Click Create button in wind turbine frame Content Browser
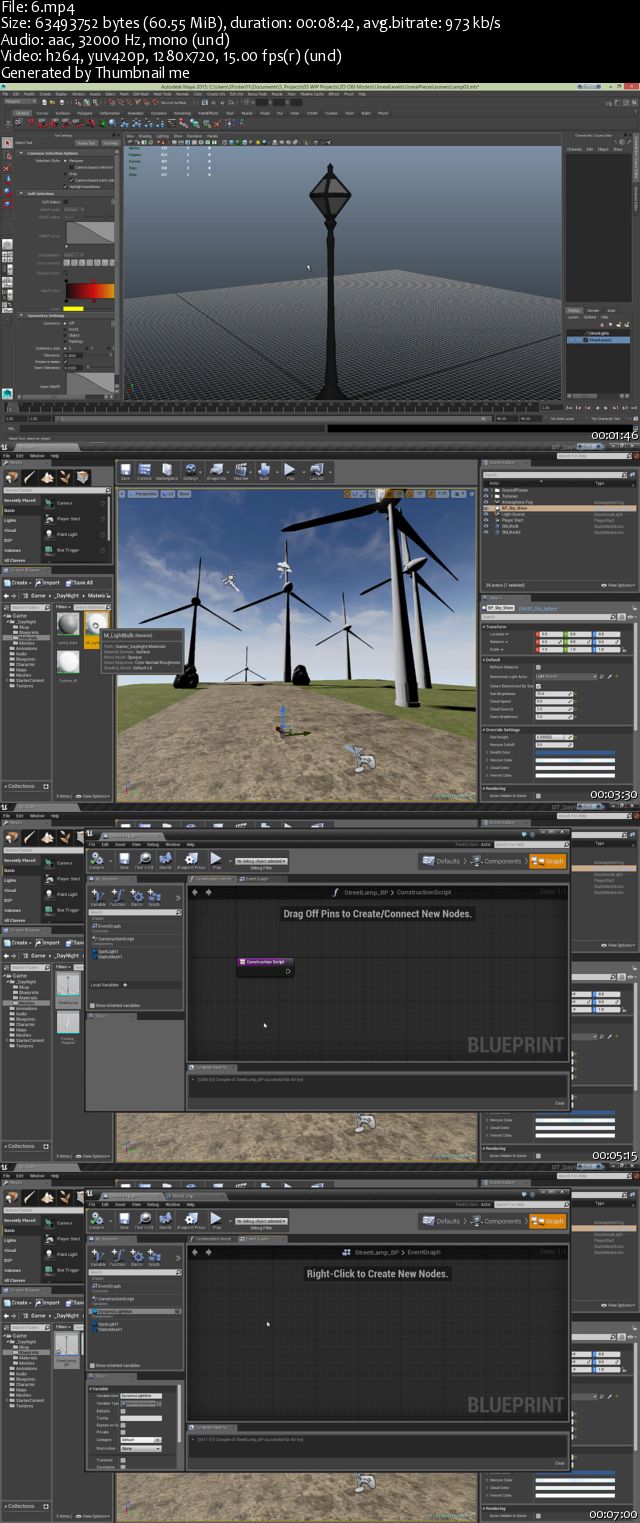The width and height of the screenshot is (640, 1523). point(16,583)
